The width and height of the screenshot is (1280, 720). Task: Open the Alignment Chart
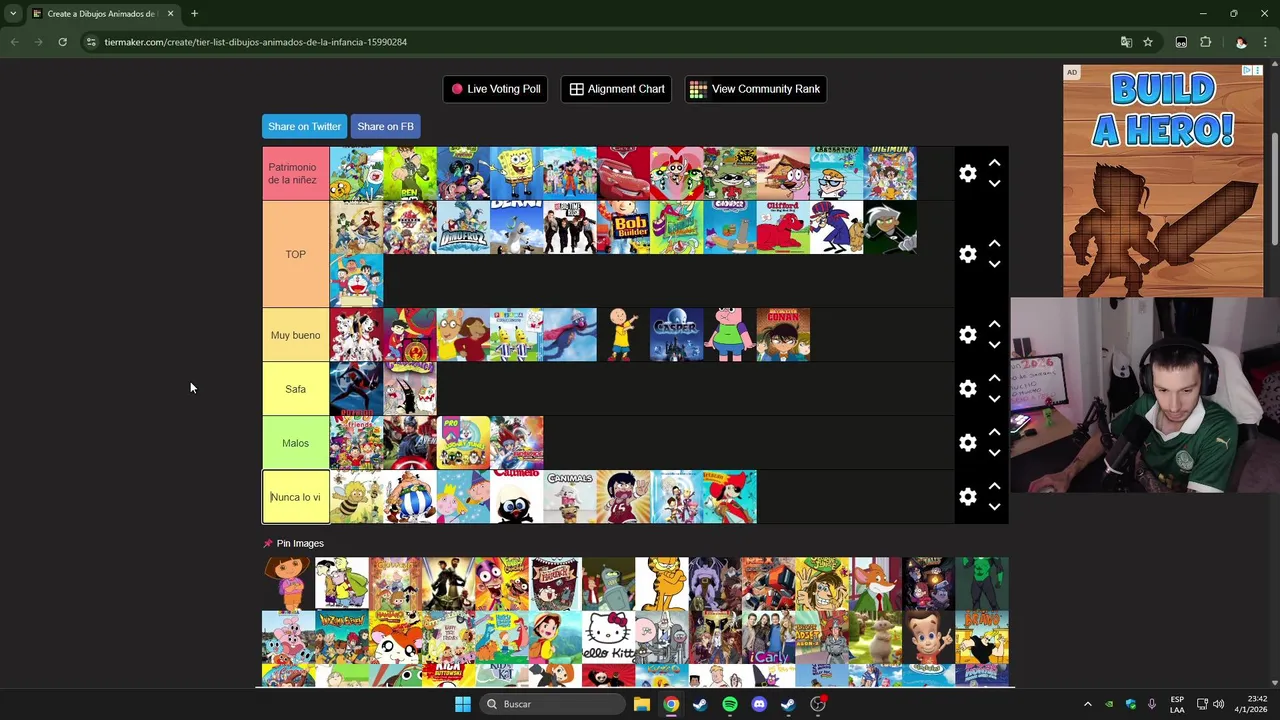coord(617,89)
